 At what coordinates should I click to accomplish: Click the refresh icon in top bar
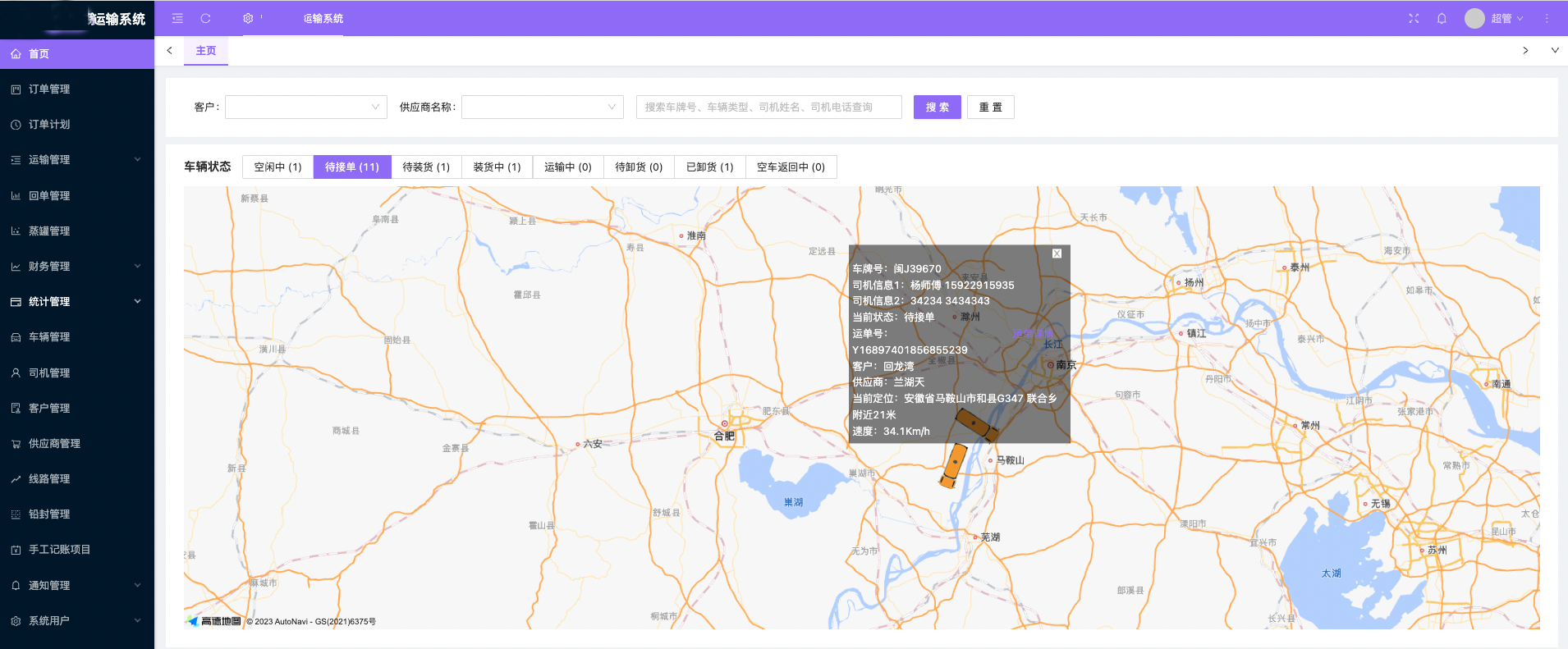click(x=206, y=18)
